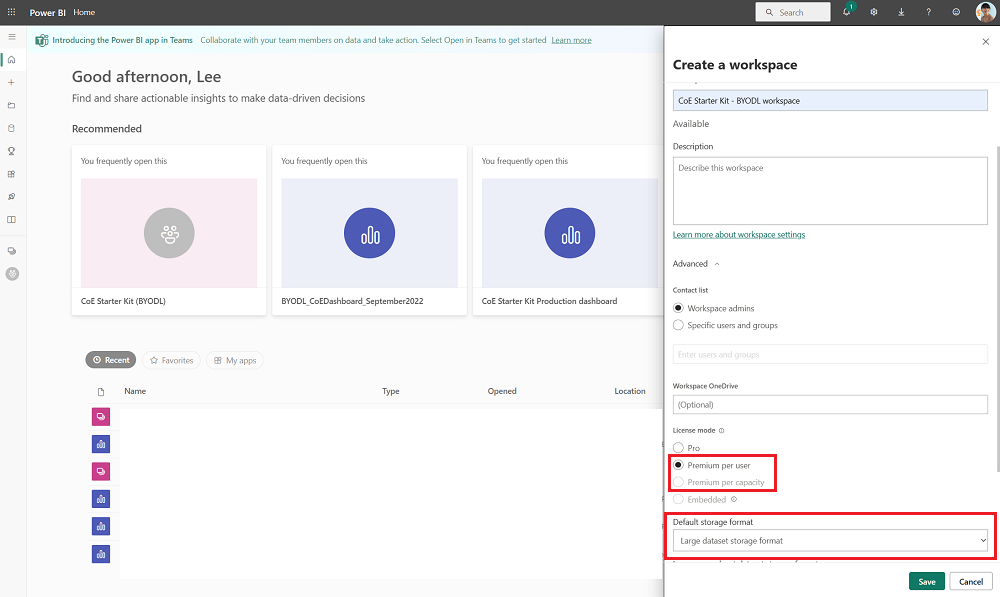Switch to the Recent tab
The image size is (1000, 597).
[x=111, y=360]
